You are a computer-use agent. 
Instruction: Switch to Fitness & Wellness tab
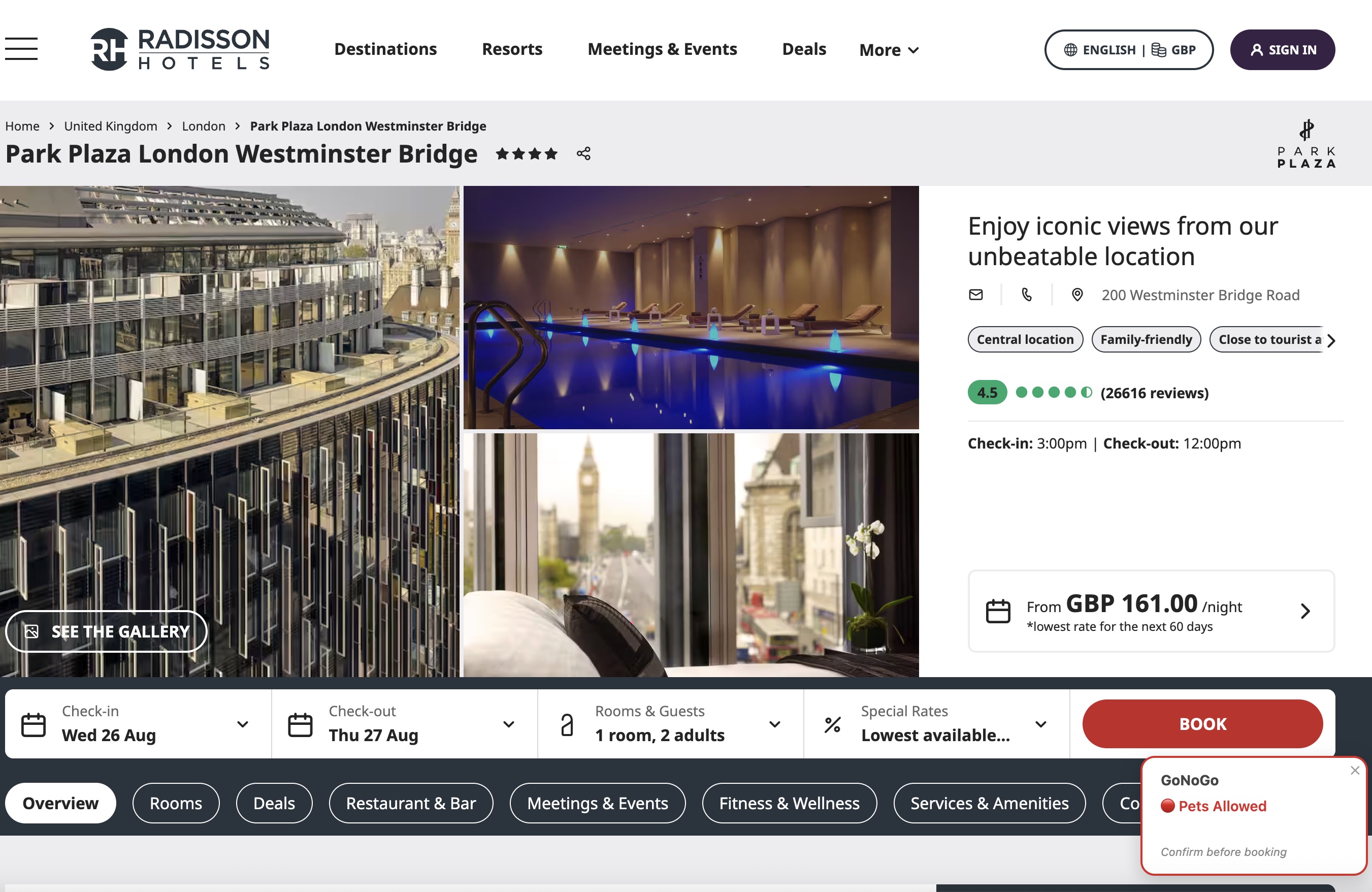pyautogui.click(x=789, y=803)
